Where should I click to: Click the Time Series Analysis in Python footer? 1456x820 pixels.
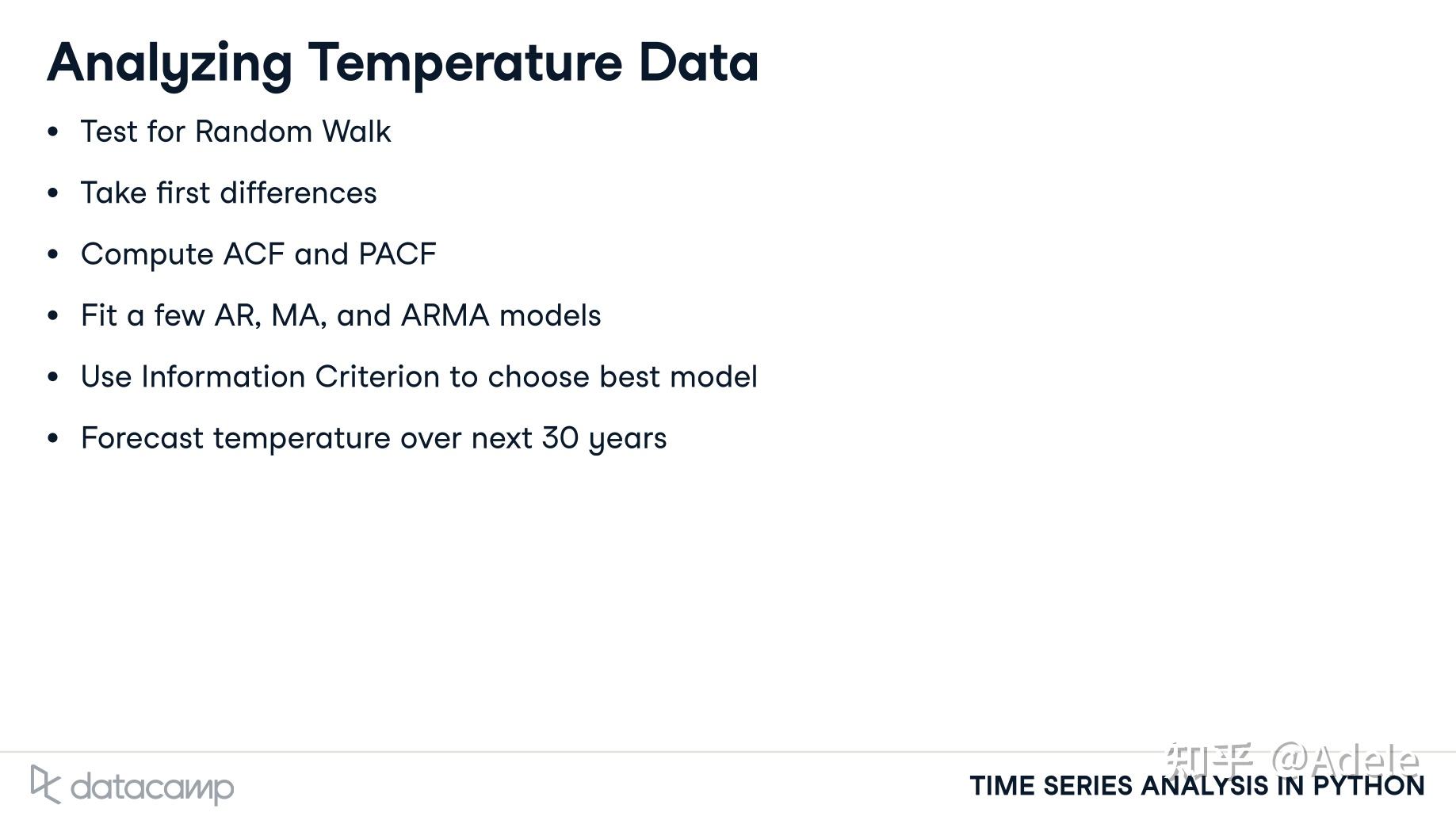pyautogui.click(x=1197, y=786)
